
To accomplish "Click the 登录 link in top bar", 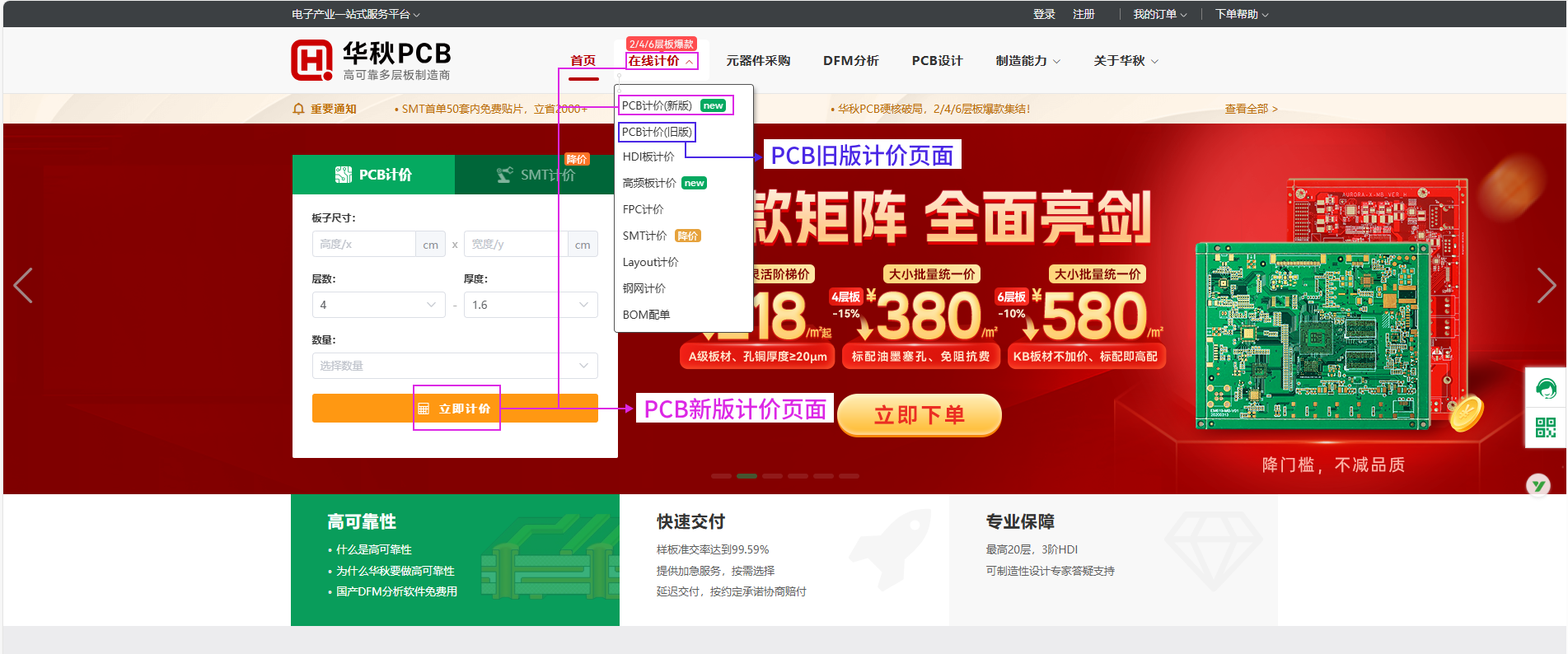I will [1044, 14].
